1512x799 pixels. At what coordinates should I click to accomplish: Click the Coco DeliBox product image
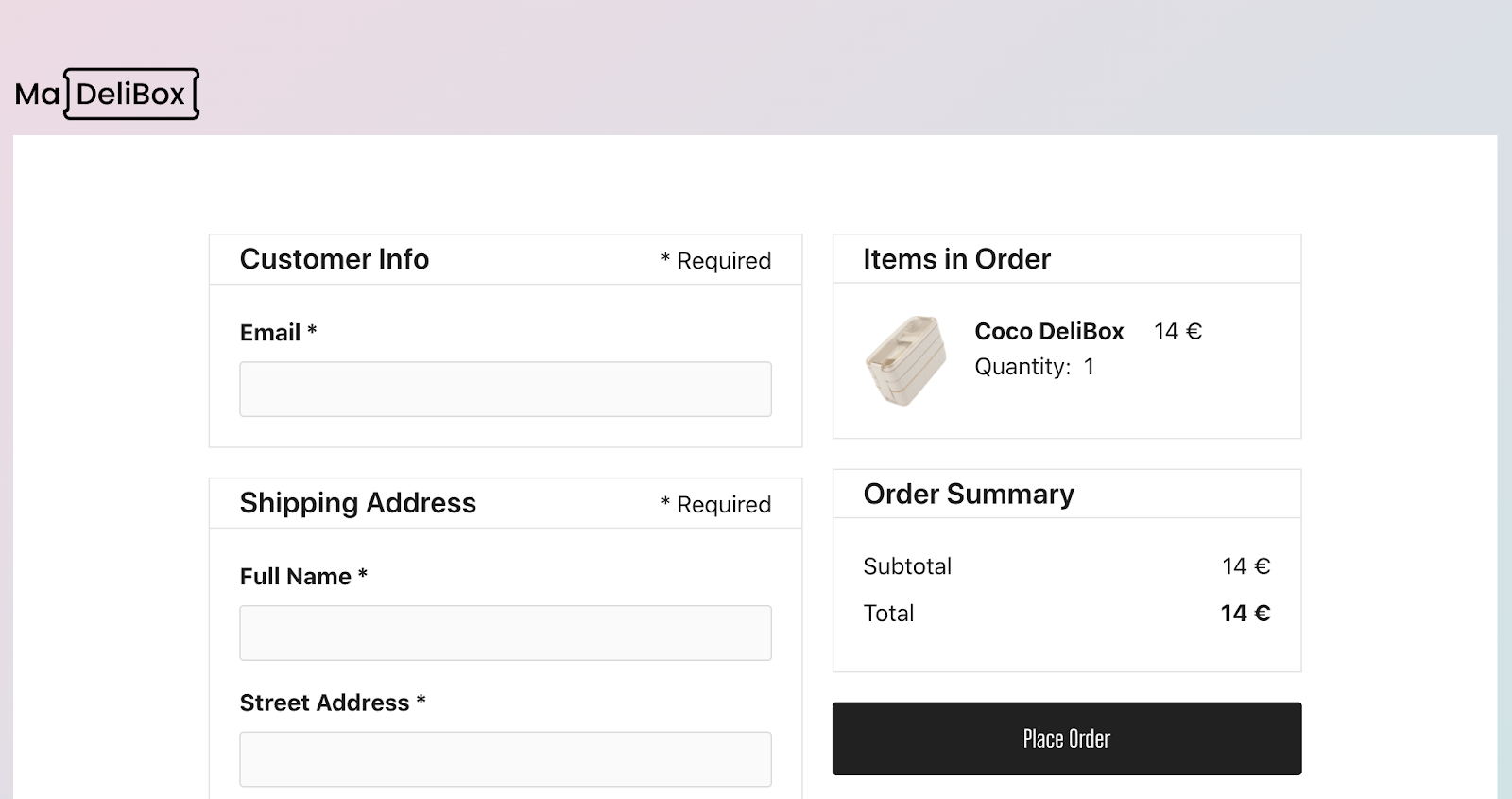point(905,360)
